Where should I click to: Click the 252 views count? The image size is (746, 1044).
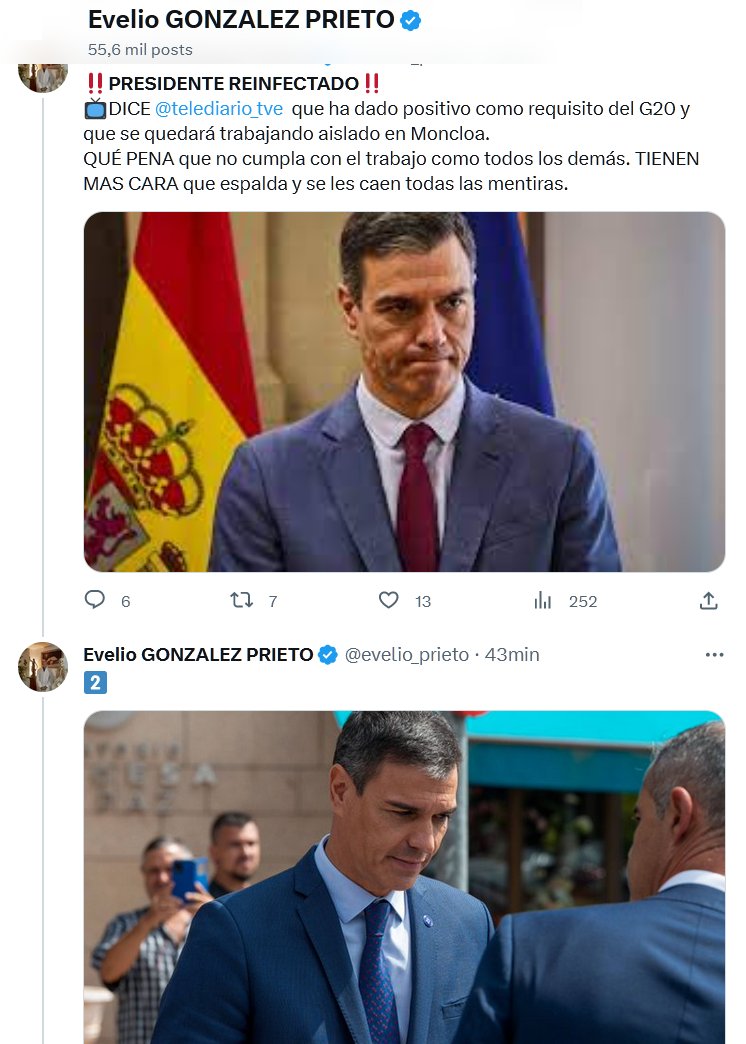pyautogui.click(x=582, y=601)
